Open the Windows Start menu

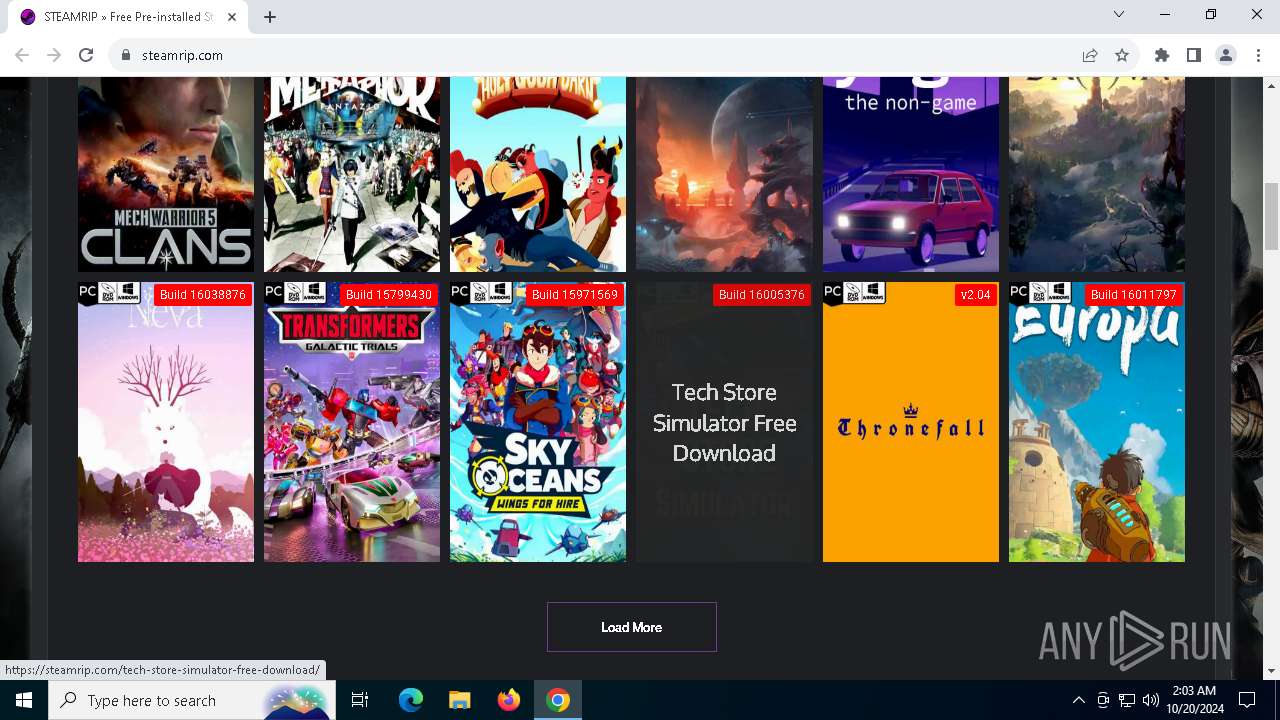[x=24, y=700]
